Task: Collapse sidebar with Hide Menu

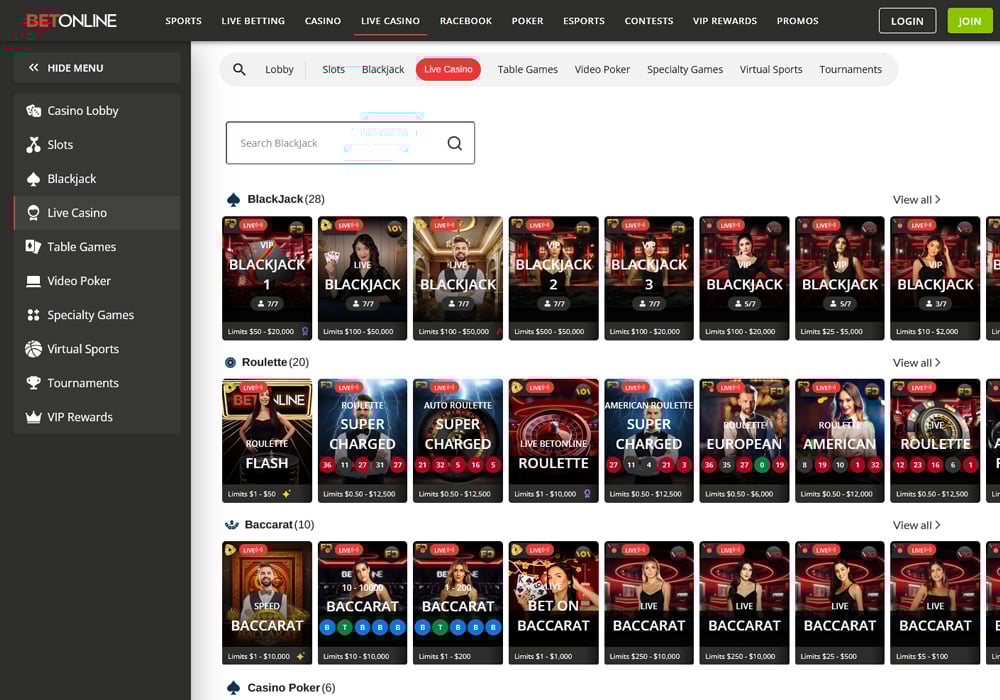Action: click(x=66, y=68)
